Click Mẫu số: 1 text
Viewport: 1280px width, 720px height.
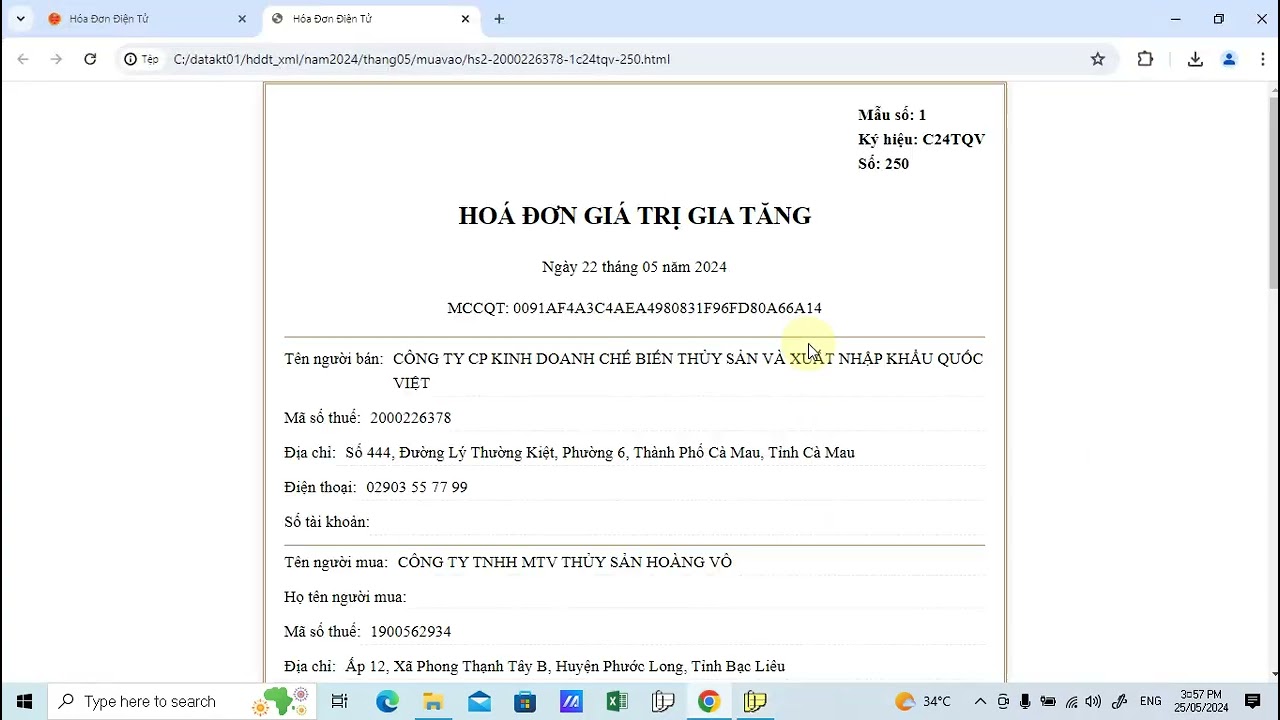892,115
